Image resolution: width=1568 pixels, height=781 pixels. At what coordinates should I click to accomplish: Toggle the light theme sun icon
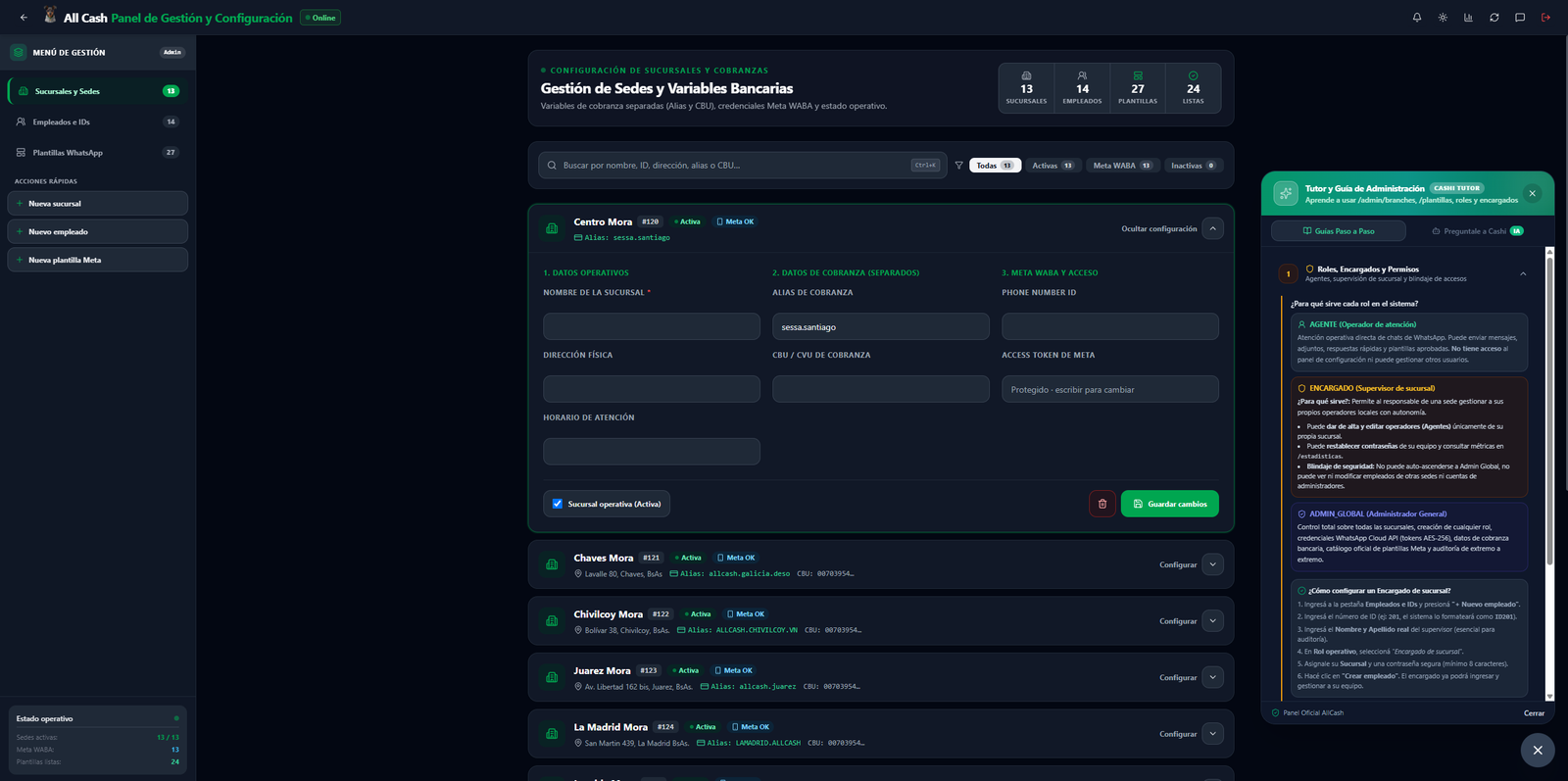(1443, 18)
